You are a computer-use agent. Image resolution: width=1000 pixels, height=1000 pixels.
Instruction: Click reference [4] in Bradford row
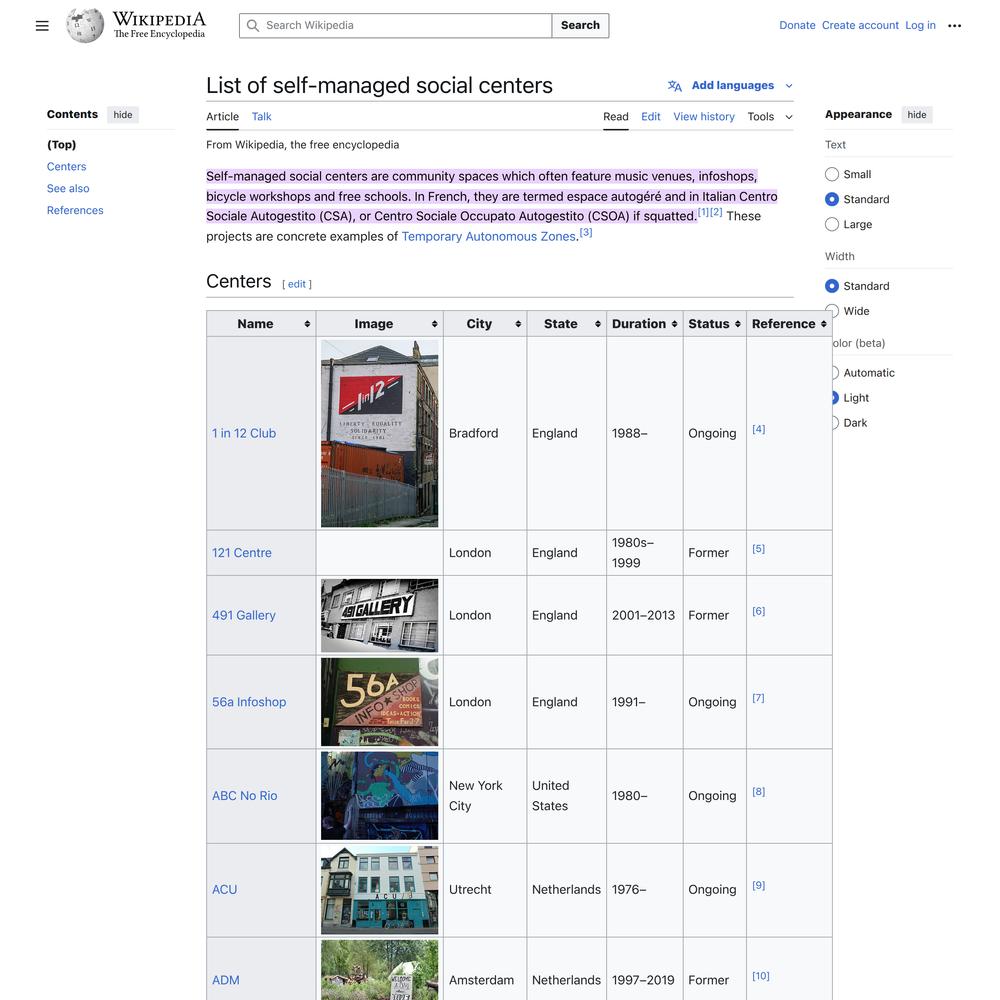coord(758,429)
